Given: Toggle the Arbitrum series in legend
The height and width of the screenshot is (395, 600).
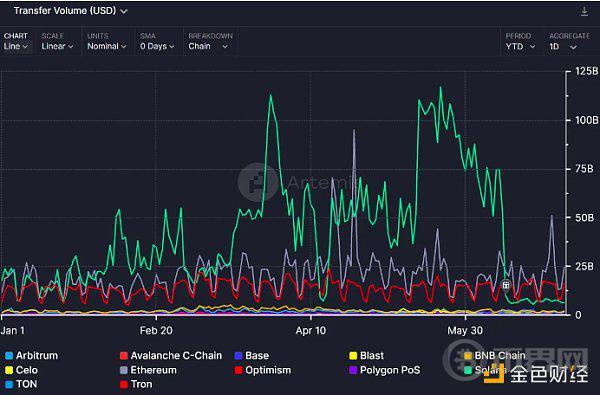Looking at the screenshot, I should coord(31,356).
